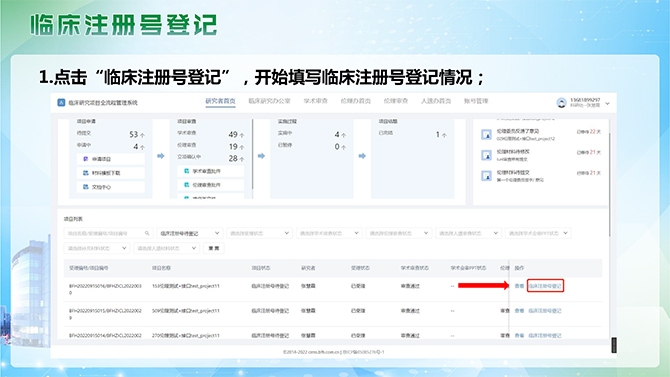Viewport: 670px width, 377px height.
Task: Open the user account chevron menu
Action: pyautogui.click(x=608, y=103)
